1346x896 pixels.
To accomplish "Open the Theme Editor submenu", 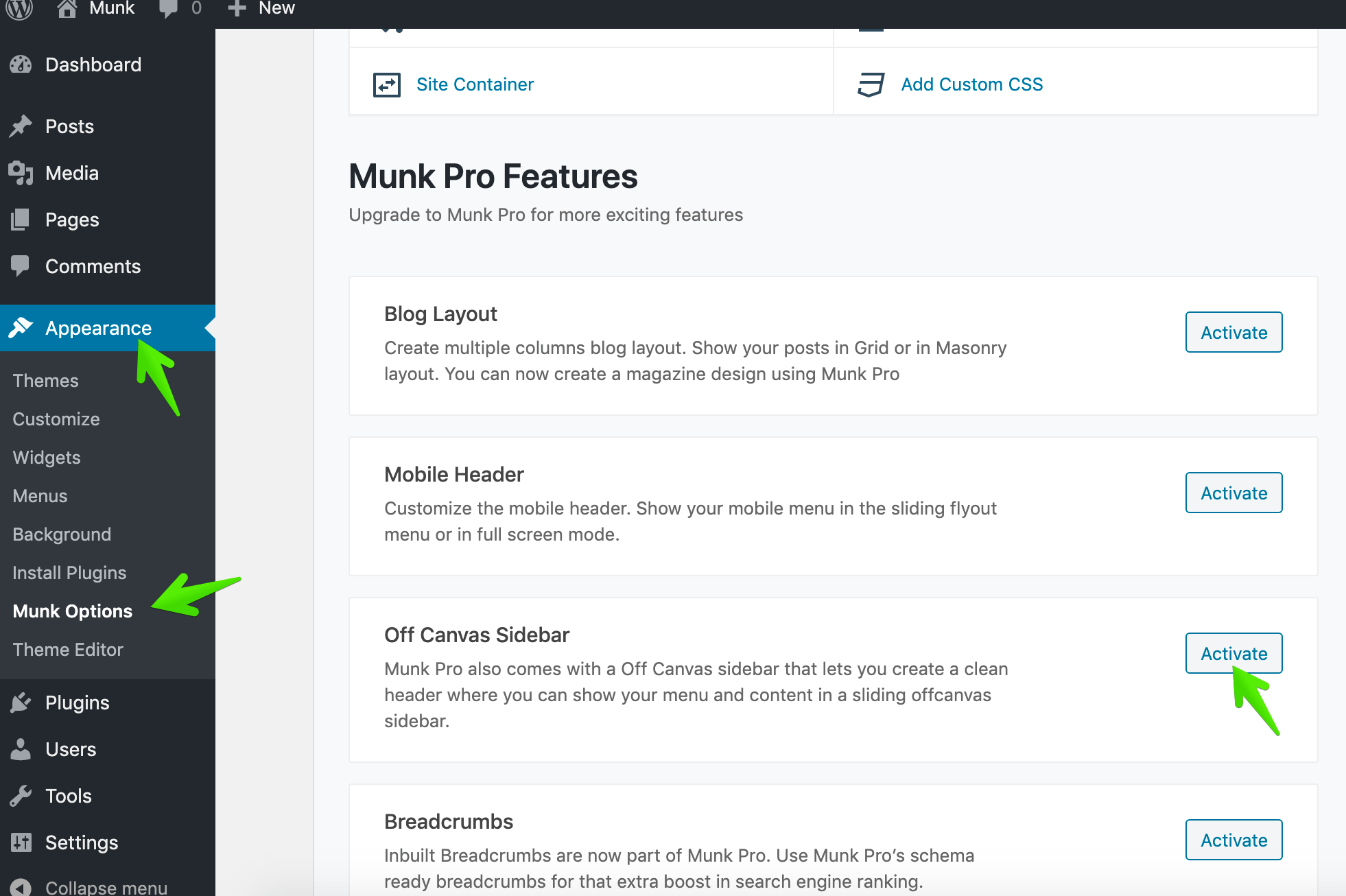I will (68, 650).
